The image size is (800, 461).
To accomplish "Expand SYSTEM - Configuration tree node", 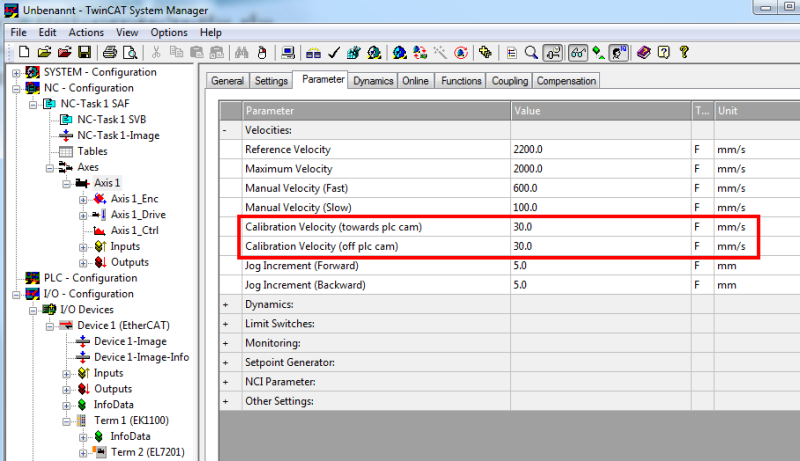I will 16,73.
